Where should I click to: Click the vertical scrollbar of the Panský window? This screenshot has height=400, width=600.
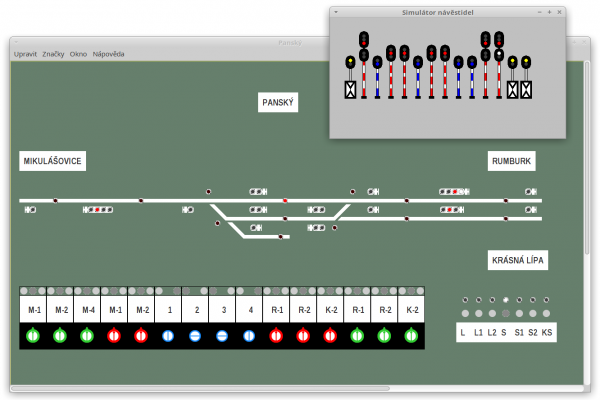coord(587,158)
